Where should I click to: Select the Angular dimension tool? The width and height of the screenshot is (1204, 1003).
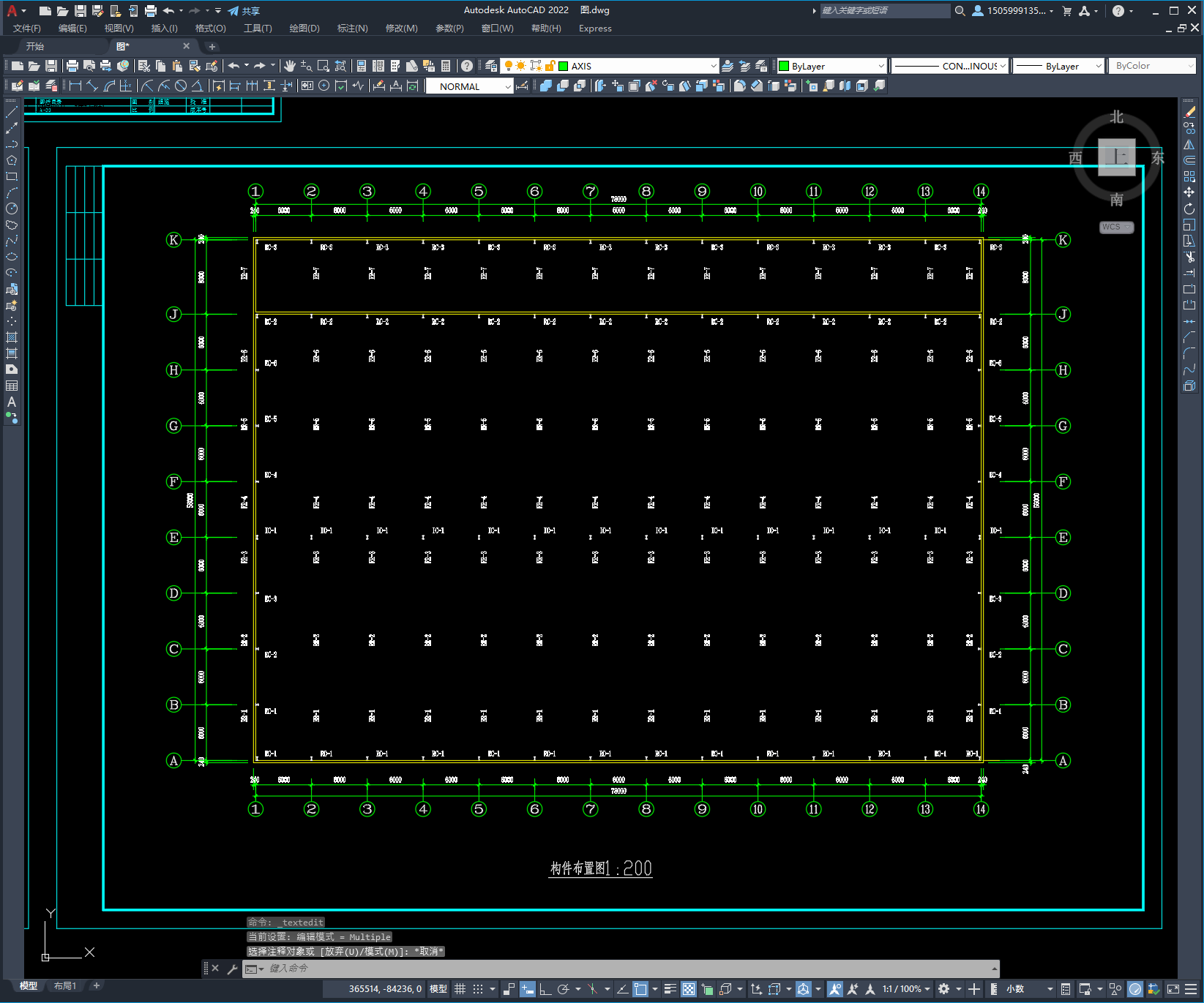pos(197,86)
